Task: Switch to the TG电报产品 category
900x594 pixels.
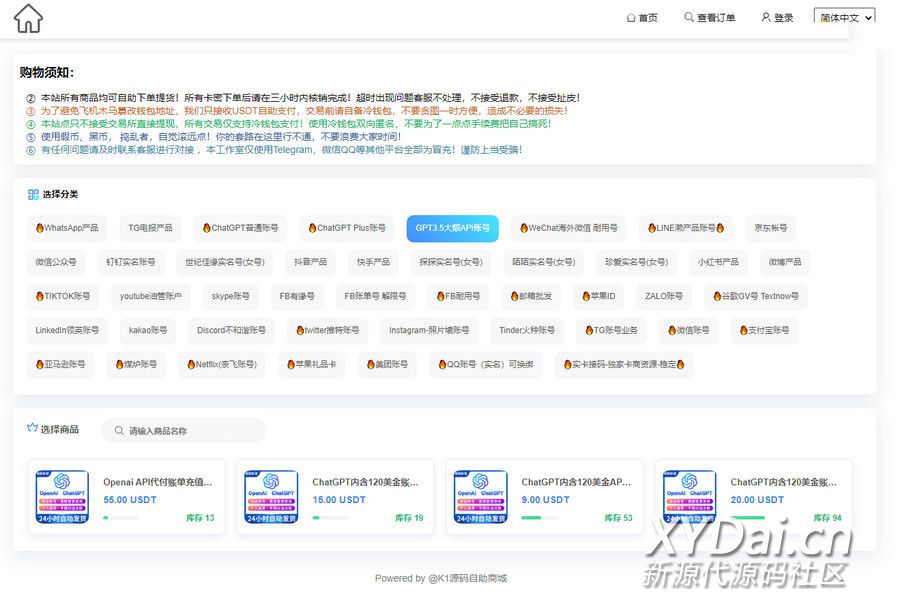Action: click(150, 228)
